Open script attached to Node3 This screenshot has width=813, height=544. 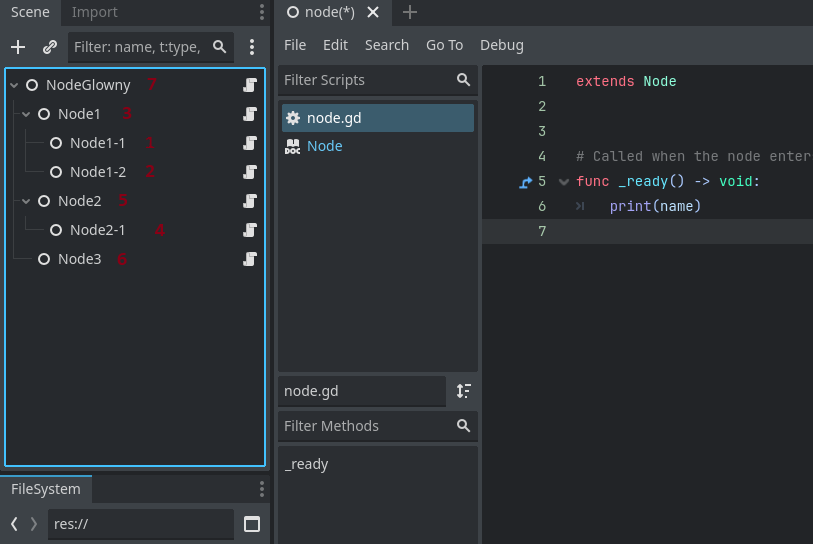pos(250,259)
